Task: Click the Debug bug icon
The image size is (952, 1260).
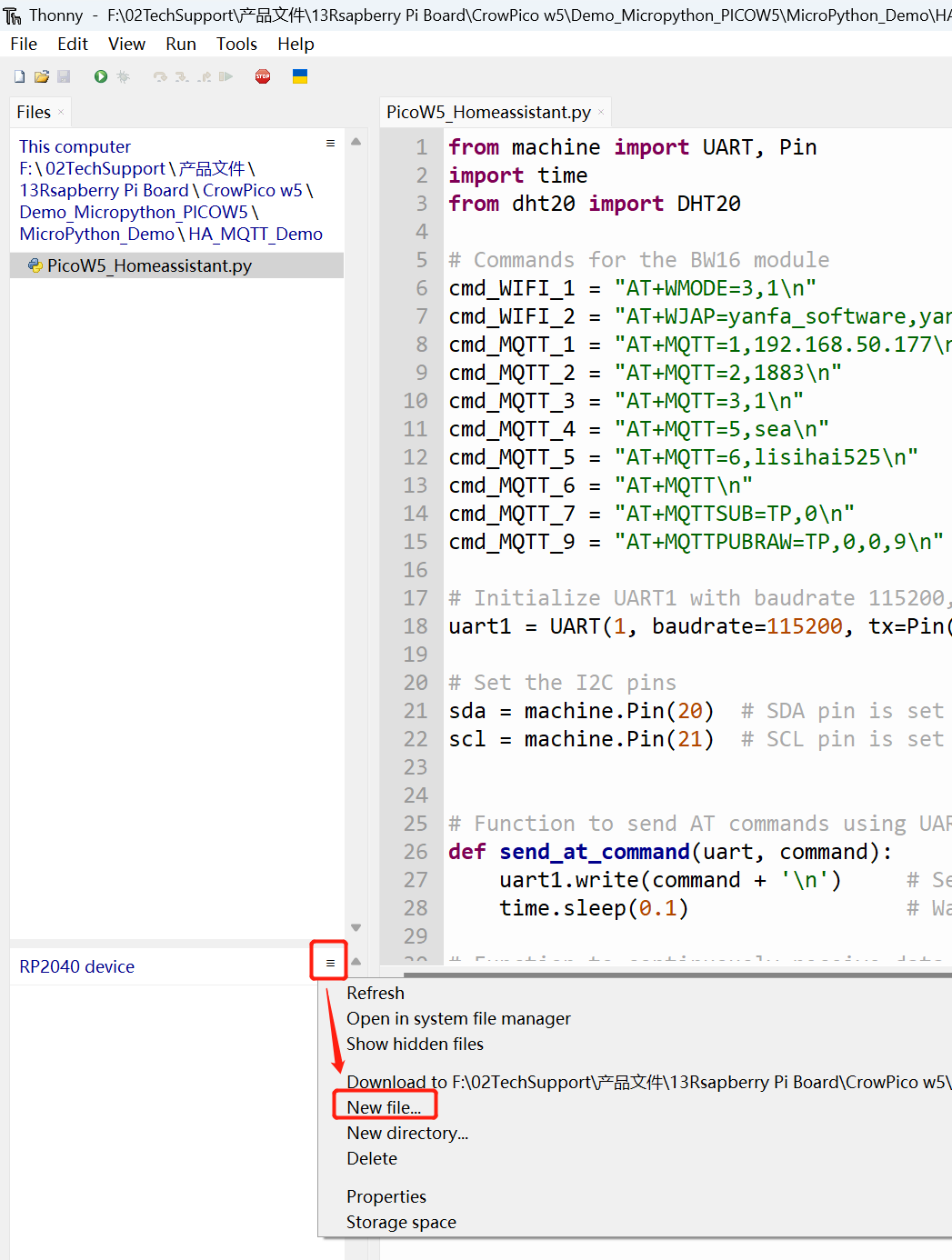Action: click(x=123, y=77)
